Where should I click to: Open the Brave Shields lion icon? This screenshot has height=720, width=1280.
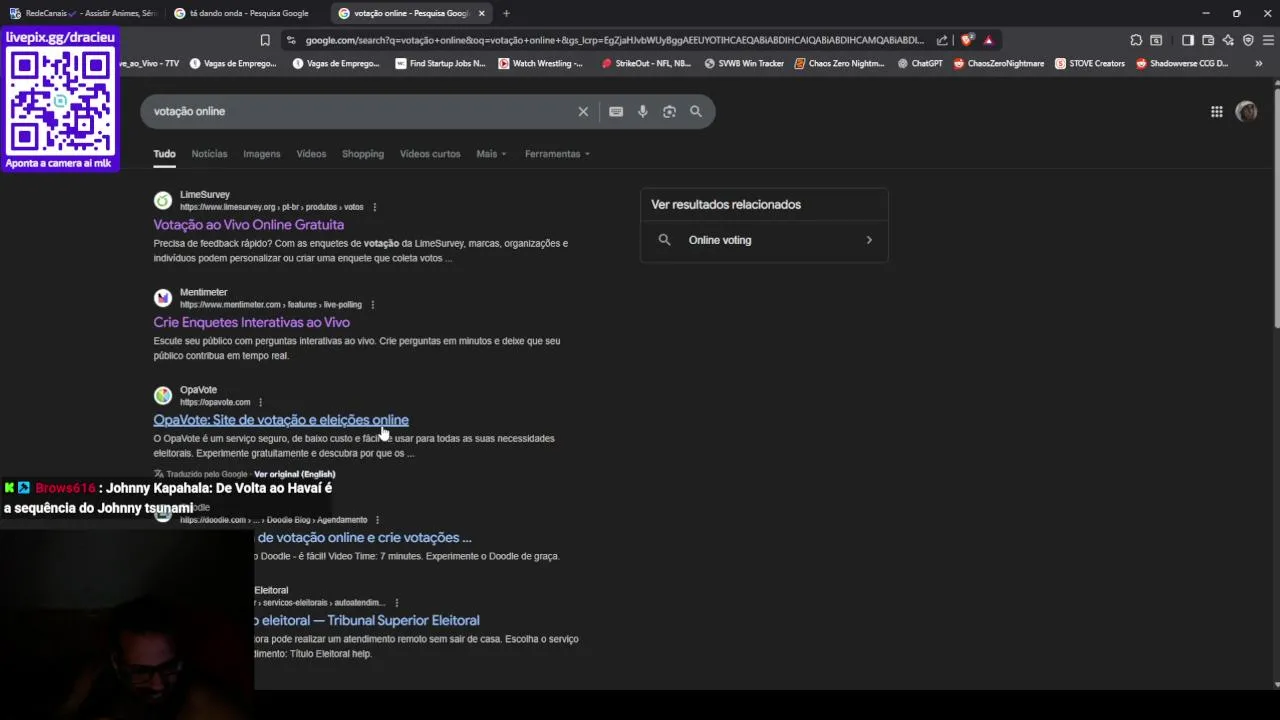point(967,40)
